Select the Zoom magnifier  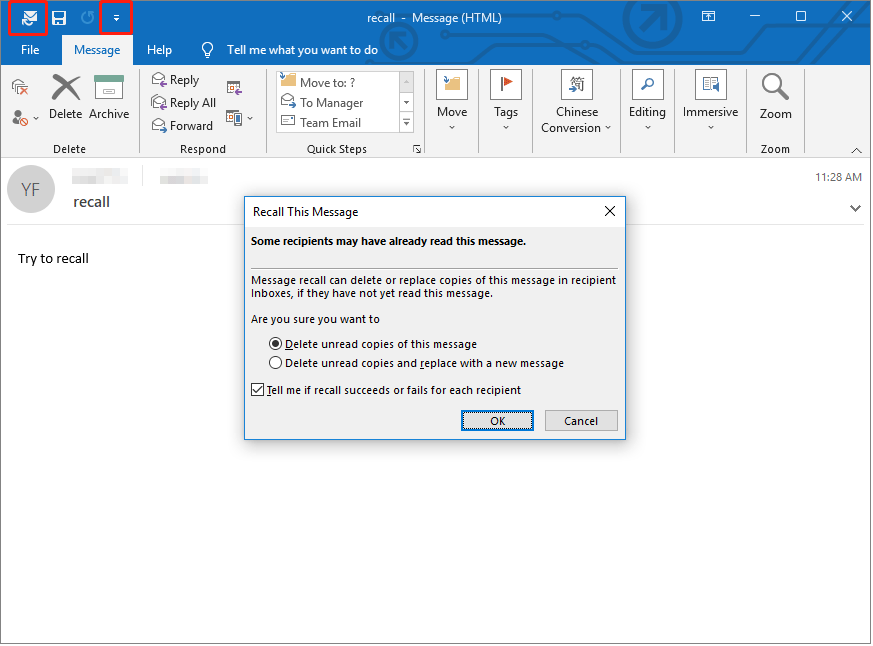click(775, 99)
